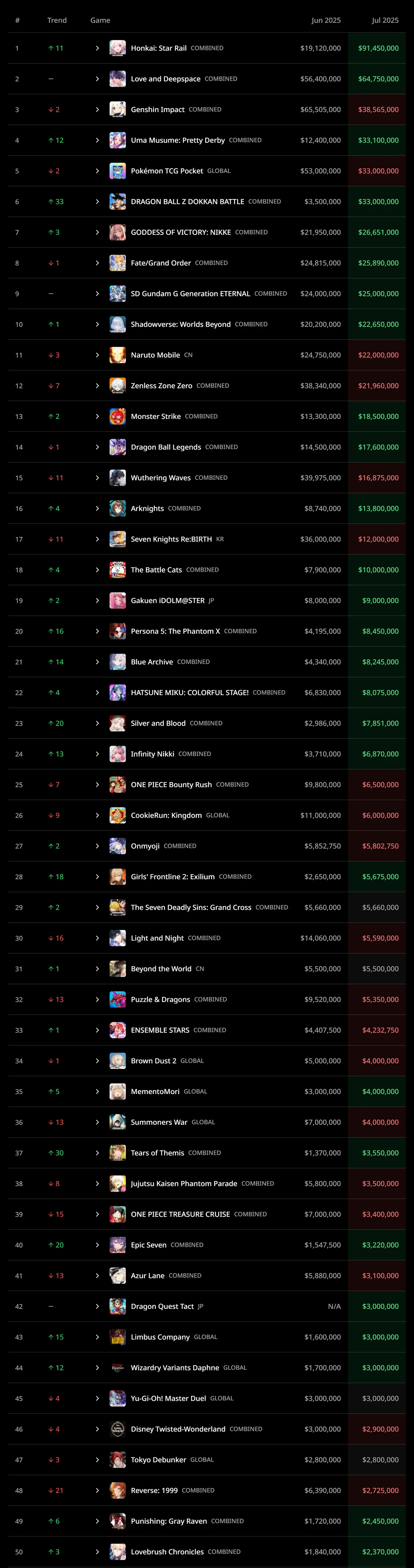Click the CookieRun: Kingdom icon
Image resolution: width=414 pixels, height=1568 pixels.
118,815
